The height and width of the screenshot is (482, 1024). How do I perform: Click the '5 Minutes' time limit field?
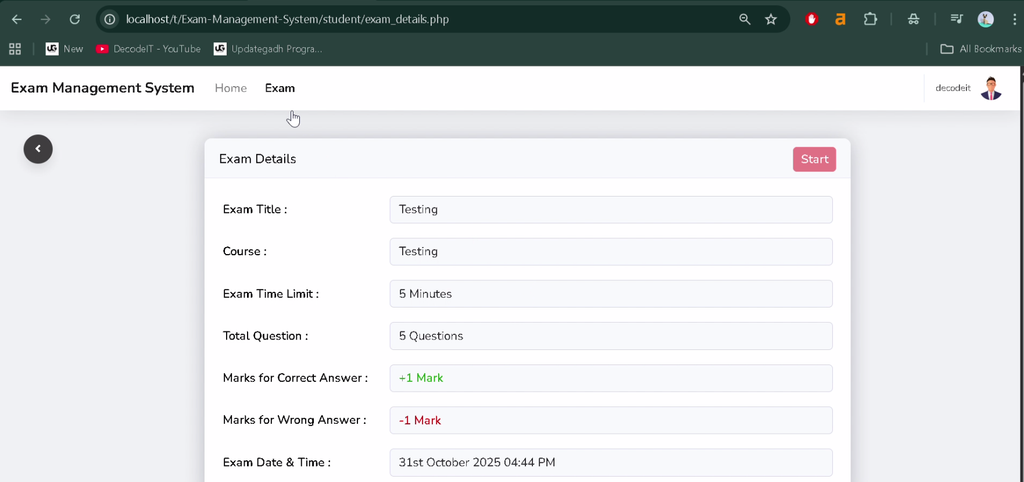coord(611,294)
